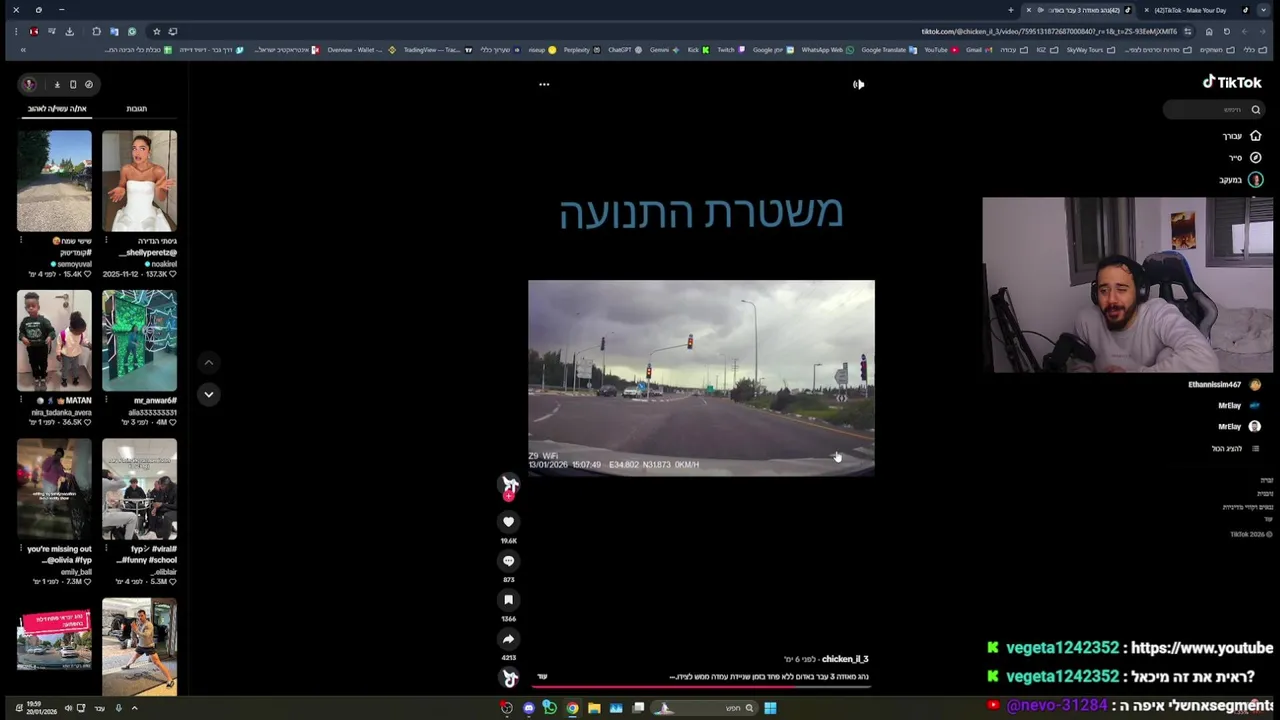Open Ethannissim467 followed account

pos(1224,385)
